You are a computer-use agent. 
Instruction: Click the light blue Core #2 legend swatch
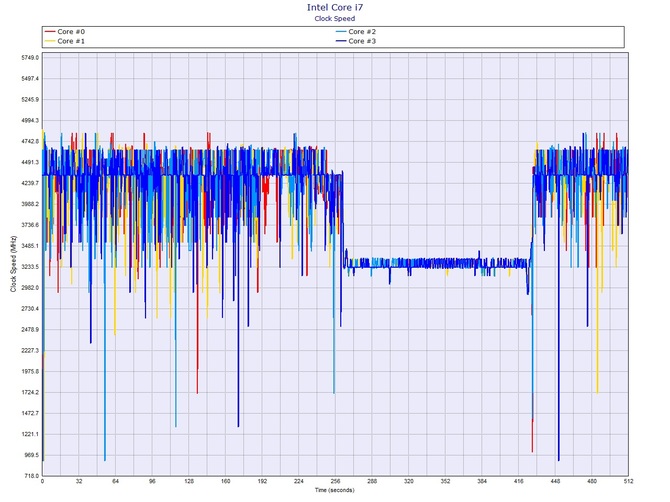[341, 32]
